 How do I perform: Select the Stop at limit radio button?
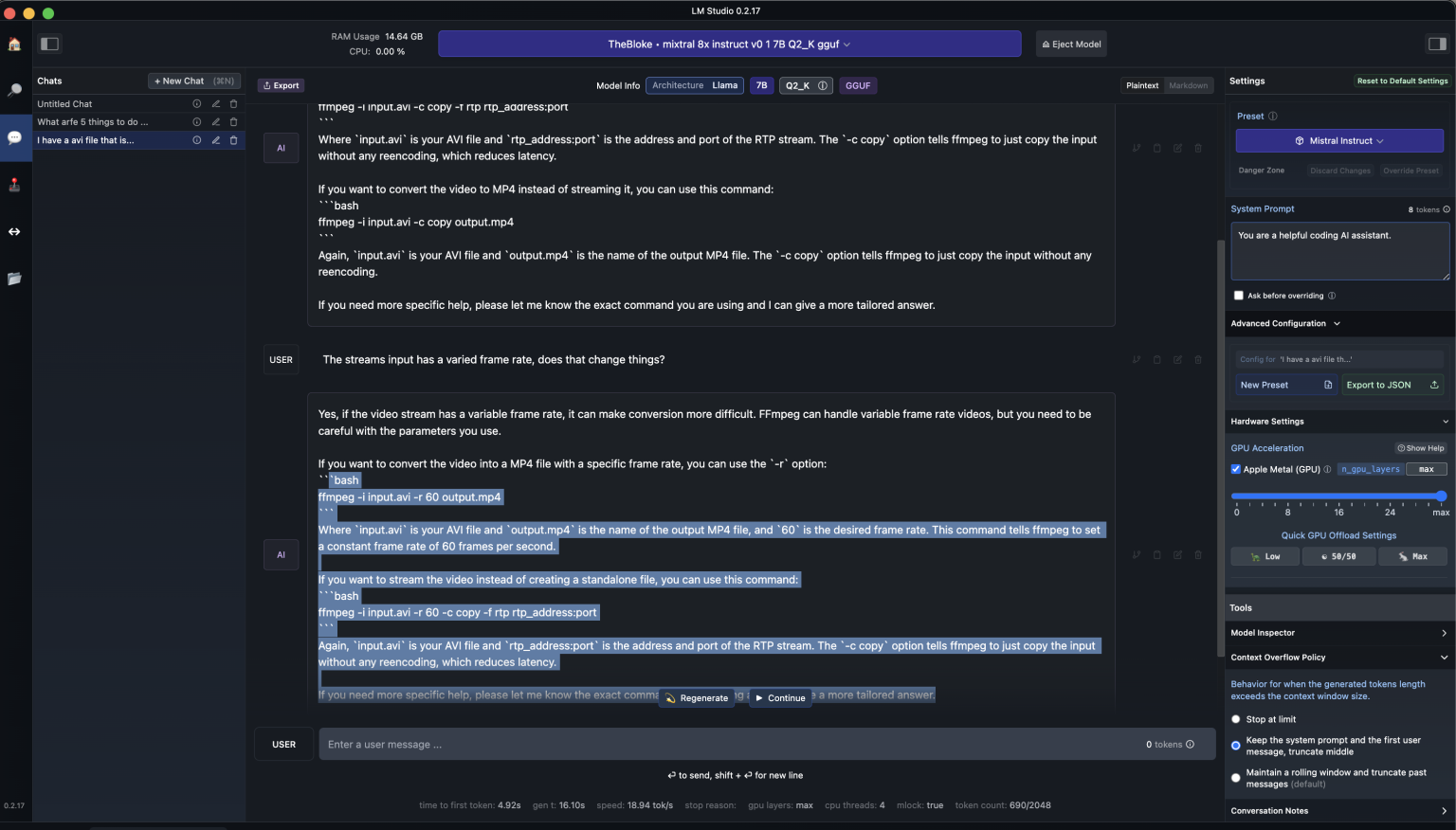click(x=1235, y=718)
